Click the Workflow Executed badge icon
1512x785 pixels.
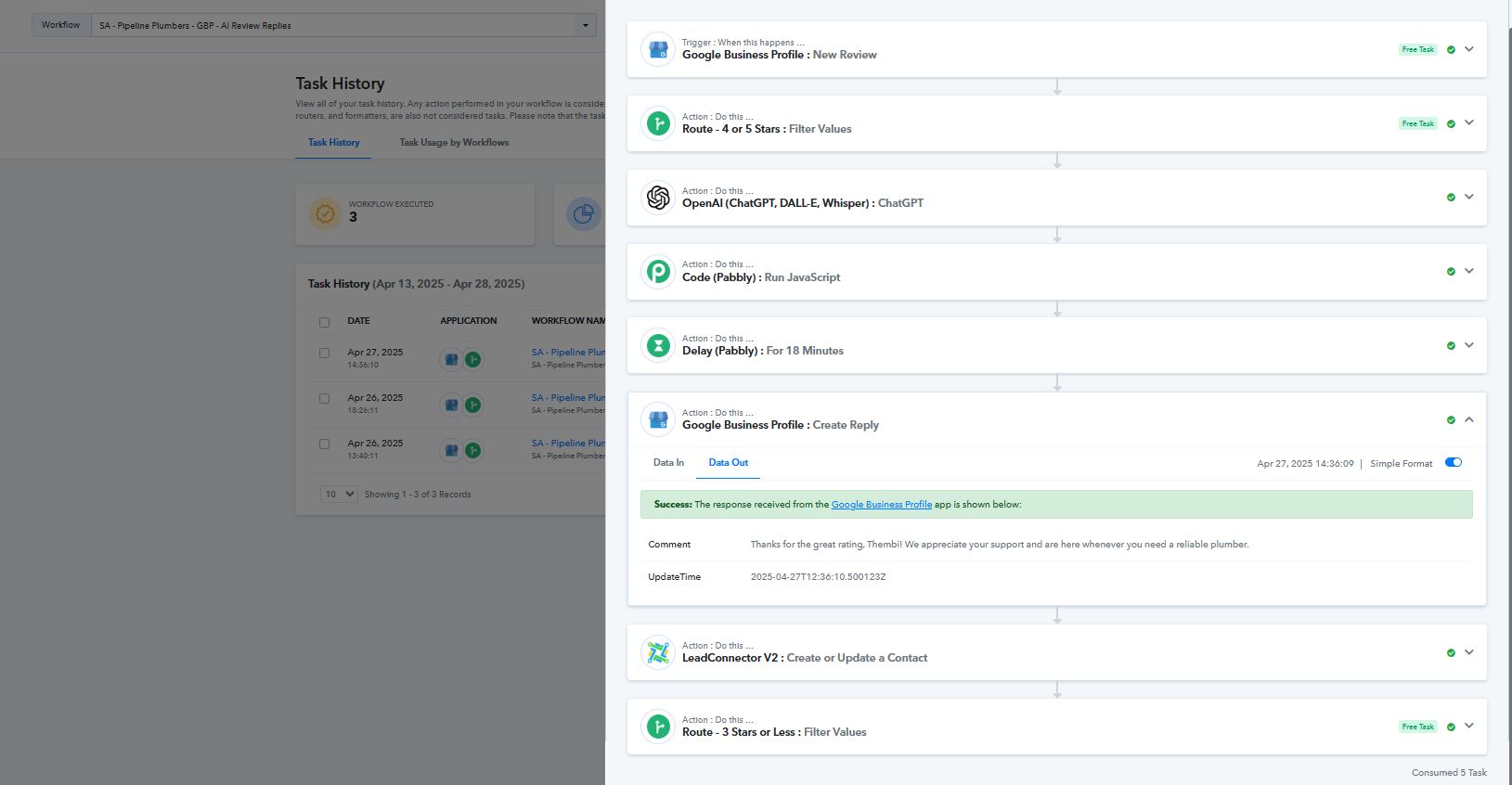325,213
